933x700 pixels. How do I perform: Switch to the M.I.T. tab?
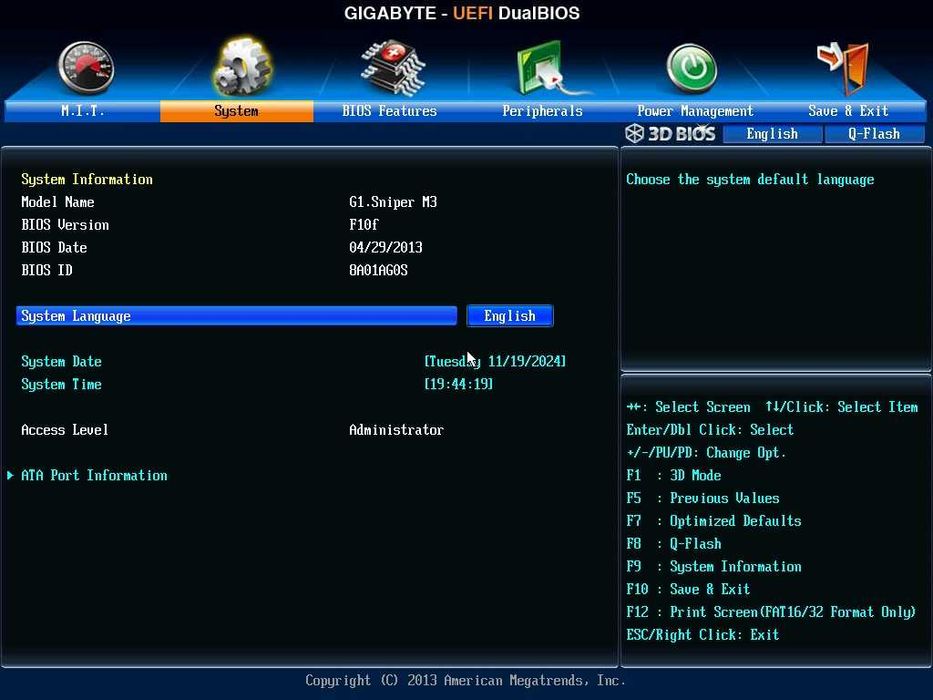(x=82, y=111)
